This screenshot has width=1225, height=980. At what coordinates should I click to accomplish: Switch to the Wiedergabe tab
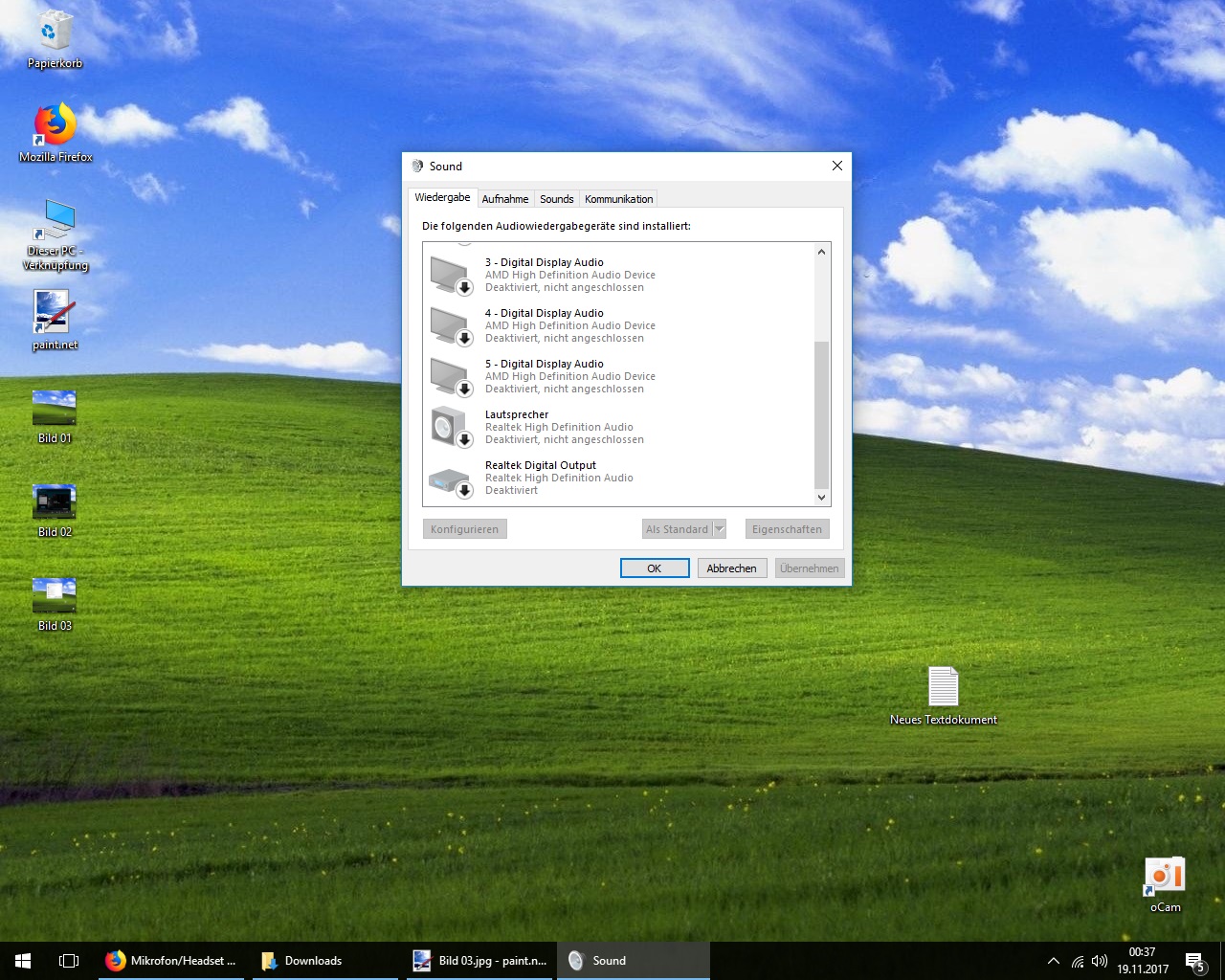(442, 197)
